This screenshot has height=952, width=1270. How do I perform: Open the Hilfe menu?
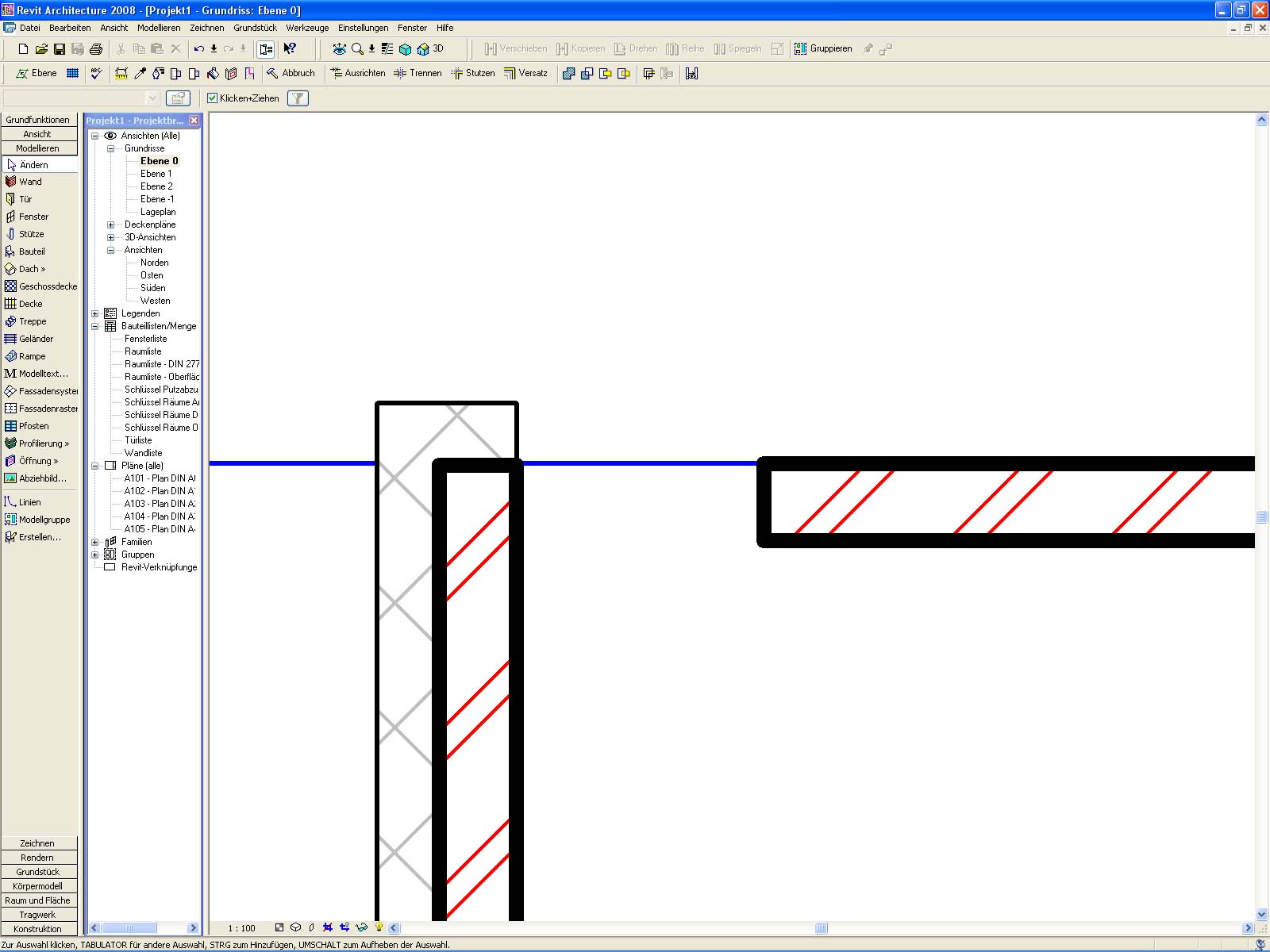444,28
